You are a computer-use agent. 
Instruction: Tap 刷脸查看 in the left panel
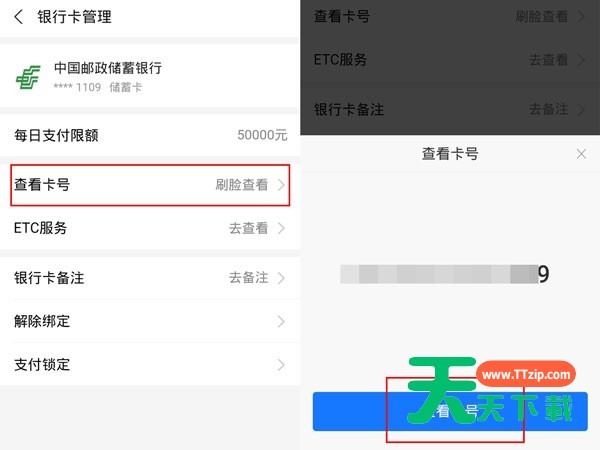(x=242, y=185)
